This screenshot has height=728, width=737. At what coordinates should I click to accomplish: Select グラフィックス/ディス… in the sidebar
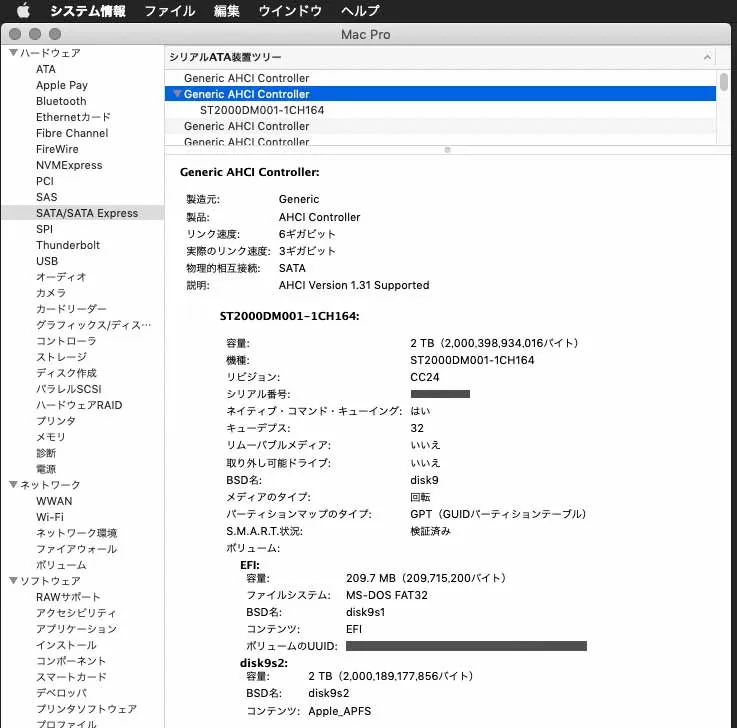pos(94,325)
